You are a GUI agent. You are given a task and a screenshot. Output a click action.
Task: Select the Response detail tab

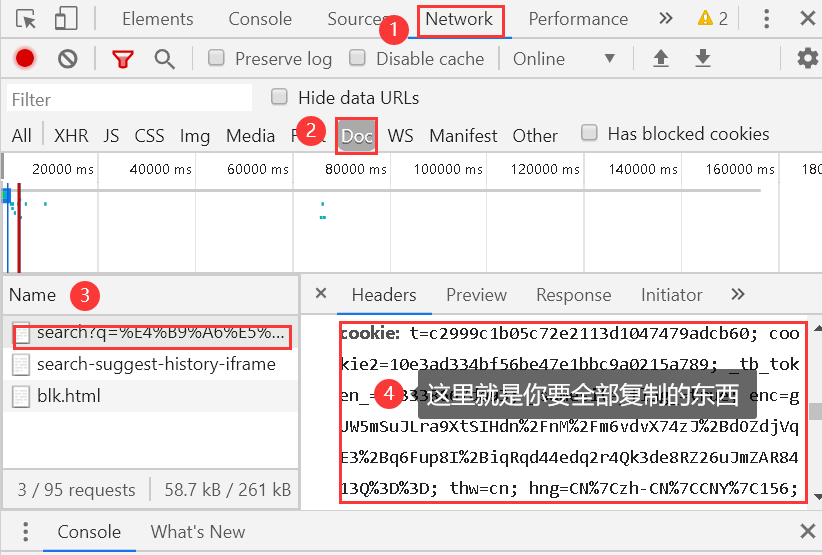pos(574,295)
